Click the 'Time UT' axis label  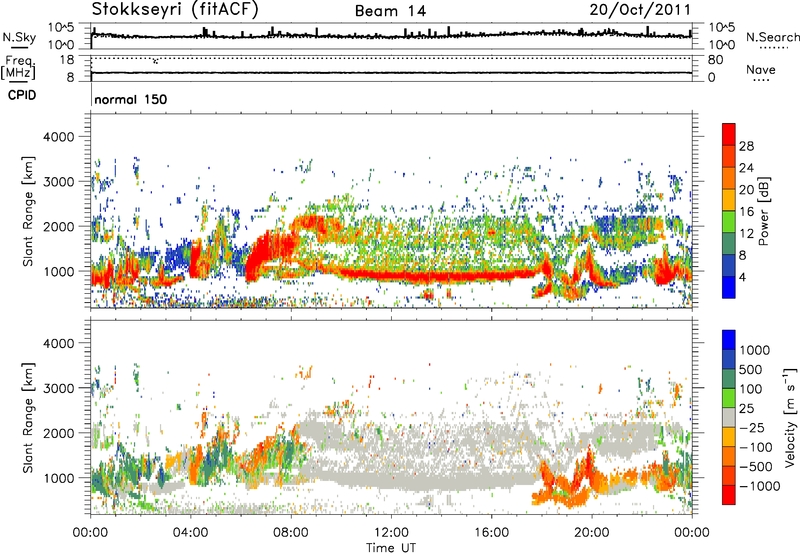point(391,547)
